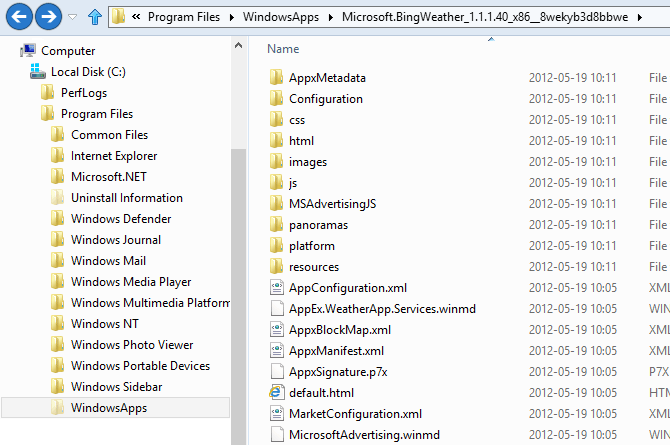Click the resources folder icon
The height and width of the screenshot is (445, 670).
(276, 266)
